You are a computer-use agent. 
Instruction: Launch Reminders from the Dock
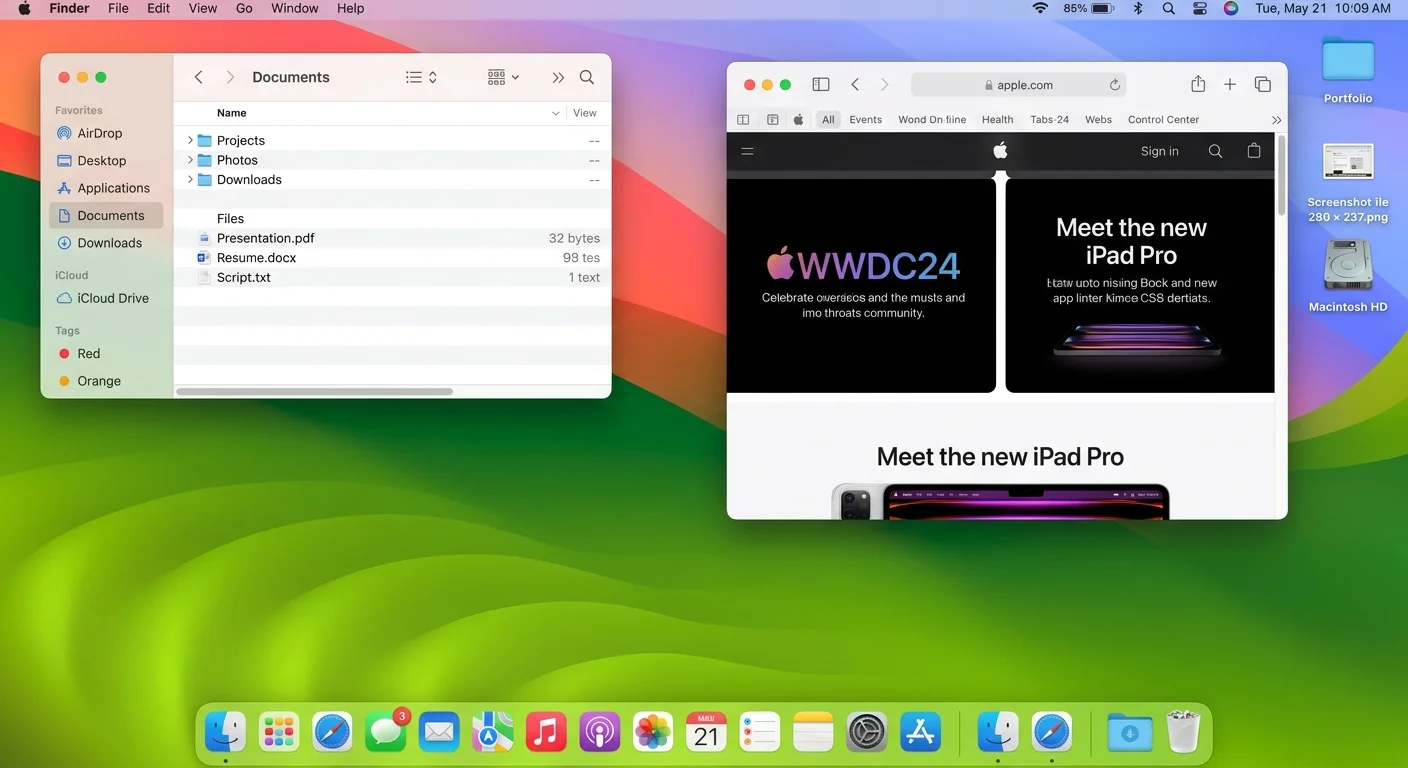coord(760,733)
